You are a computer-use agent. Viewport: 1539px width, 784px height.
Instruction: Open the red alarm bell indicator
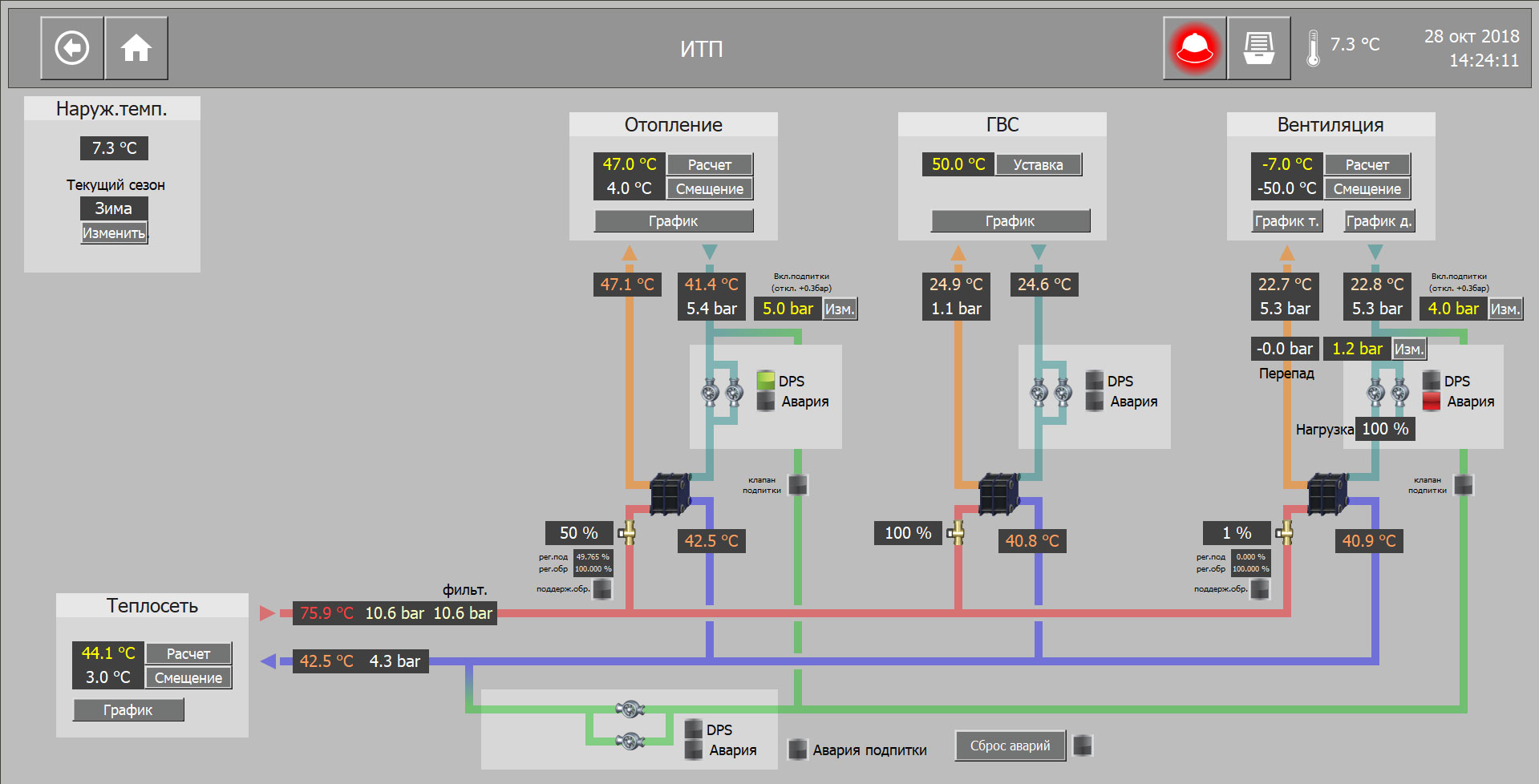point(1195,48)
